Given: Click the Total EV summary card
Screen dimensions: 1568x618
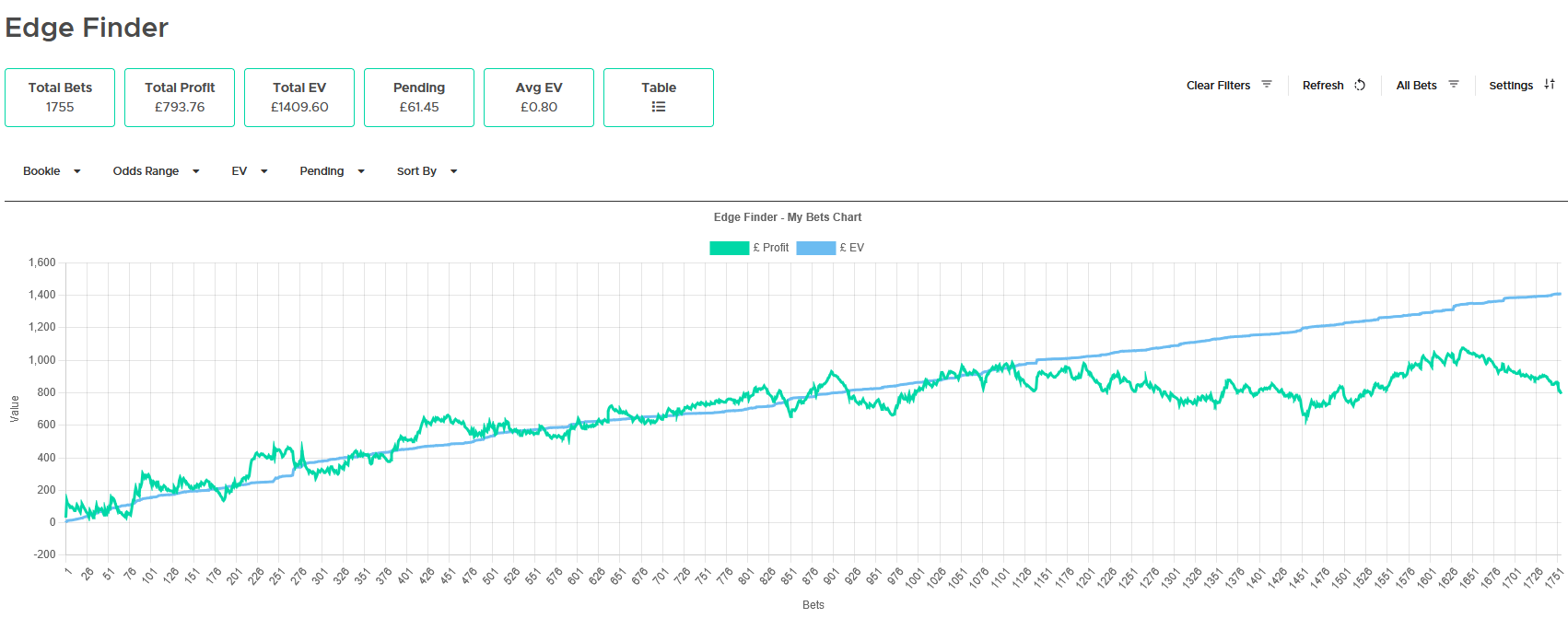Looking at the screenshot, I should pyautogui.click(x=299, y=98).
